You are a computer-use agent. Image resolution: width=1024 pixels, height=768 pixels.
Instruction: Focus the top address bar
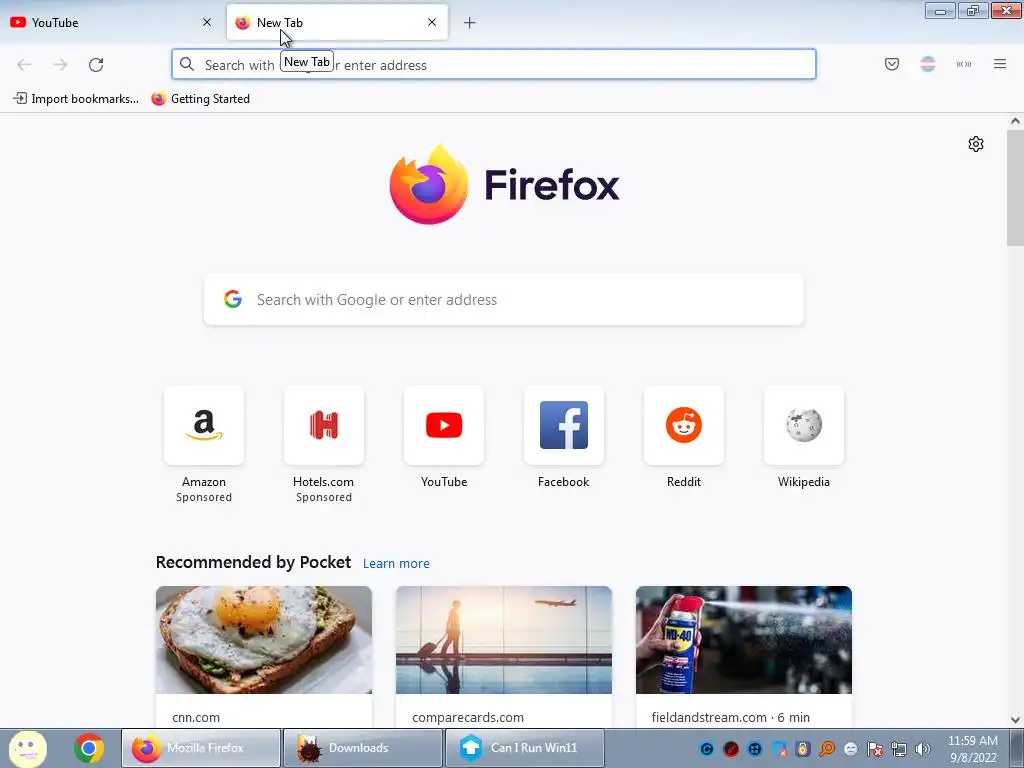point(494,65)
